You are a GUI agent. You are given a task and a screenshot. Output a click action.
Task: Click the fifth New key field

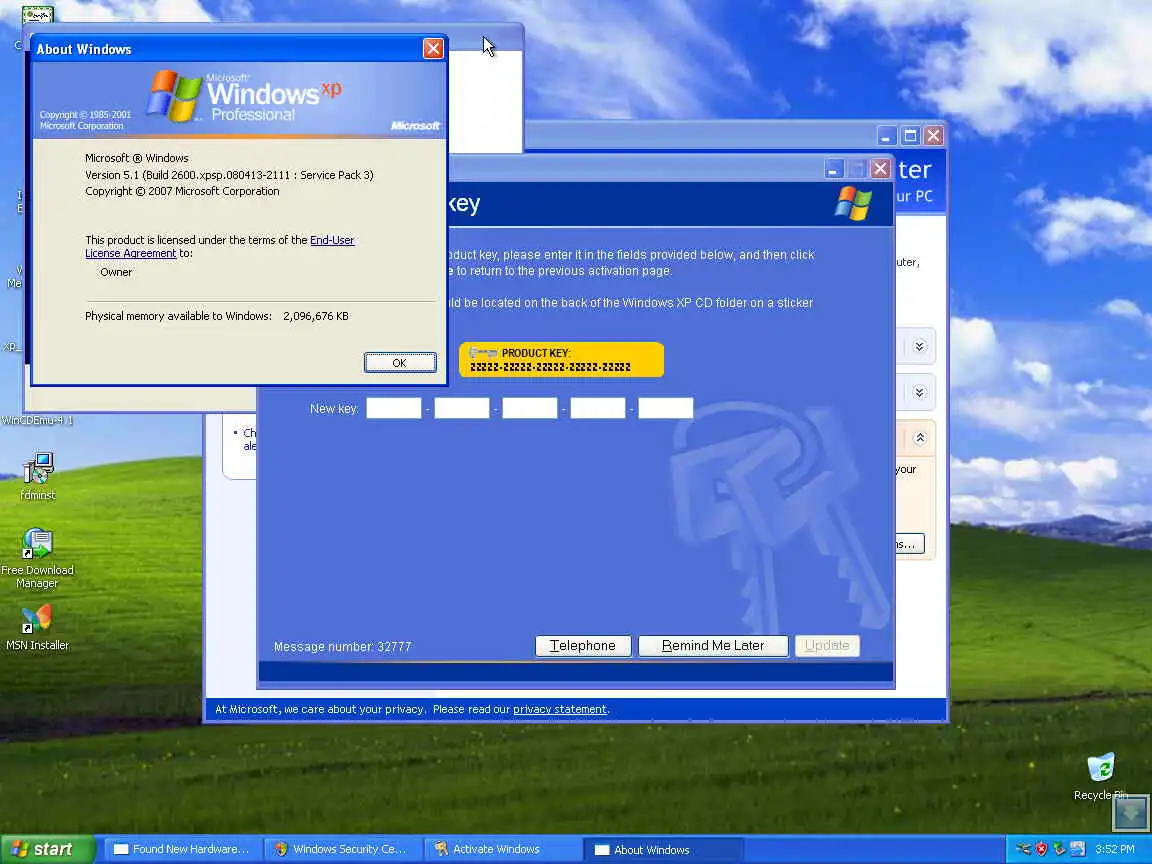pyautogui.click(x=666, y=408)
